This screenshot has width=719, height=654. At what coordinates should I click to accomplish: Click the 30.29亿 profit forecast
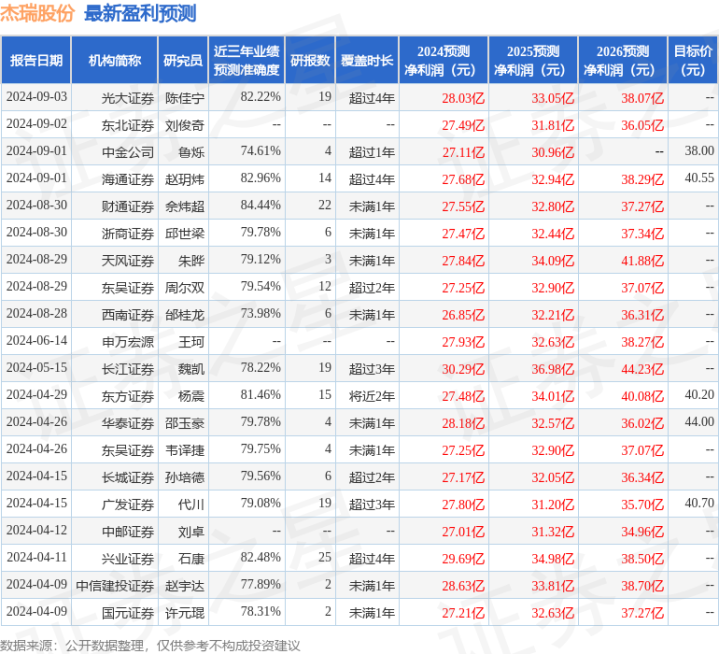(463, 369)
